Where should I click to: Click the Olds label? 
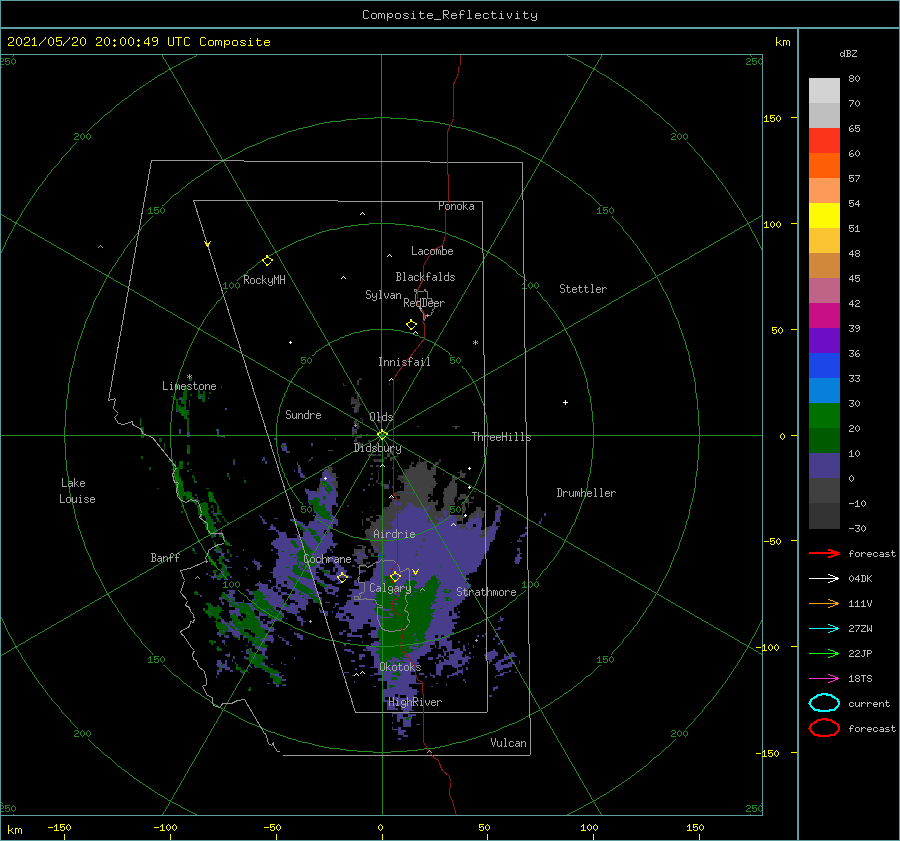pyautogui.click(x=381, y=417)
